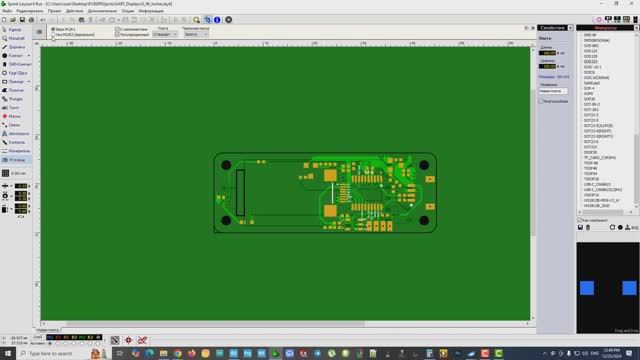Viewport: 640px width, 360px height.
Task: Select the Курсор cursor tool
Action: [x=16, y=30]
